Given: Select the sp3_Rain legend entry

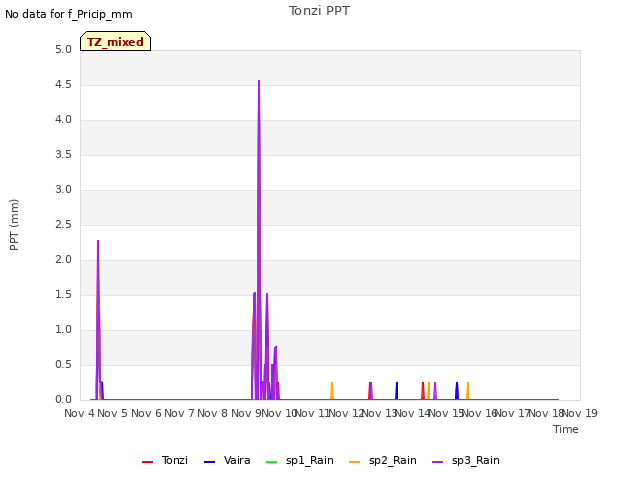Looking at the screenshot, I should [466, 460].
